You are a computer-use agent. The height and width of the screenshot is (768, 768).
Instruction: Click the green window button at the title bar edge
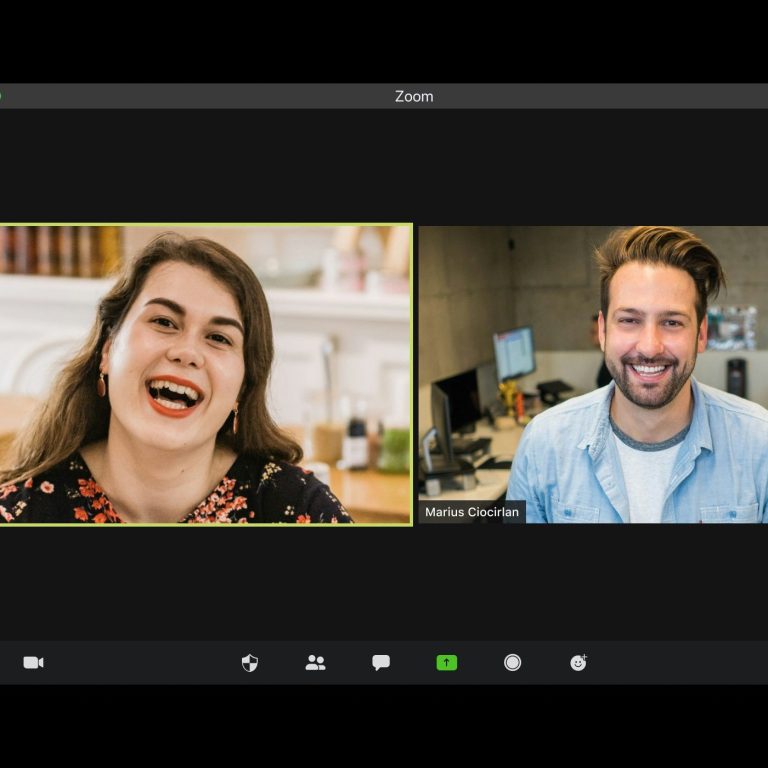[0, 96]
